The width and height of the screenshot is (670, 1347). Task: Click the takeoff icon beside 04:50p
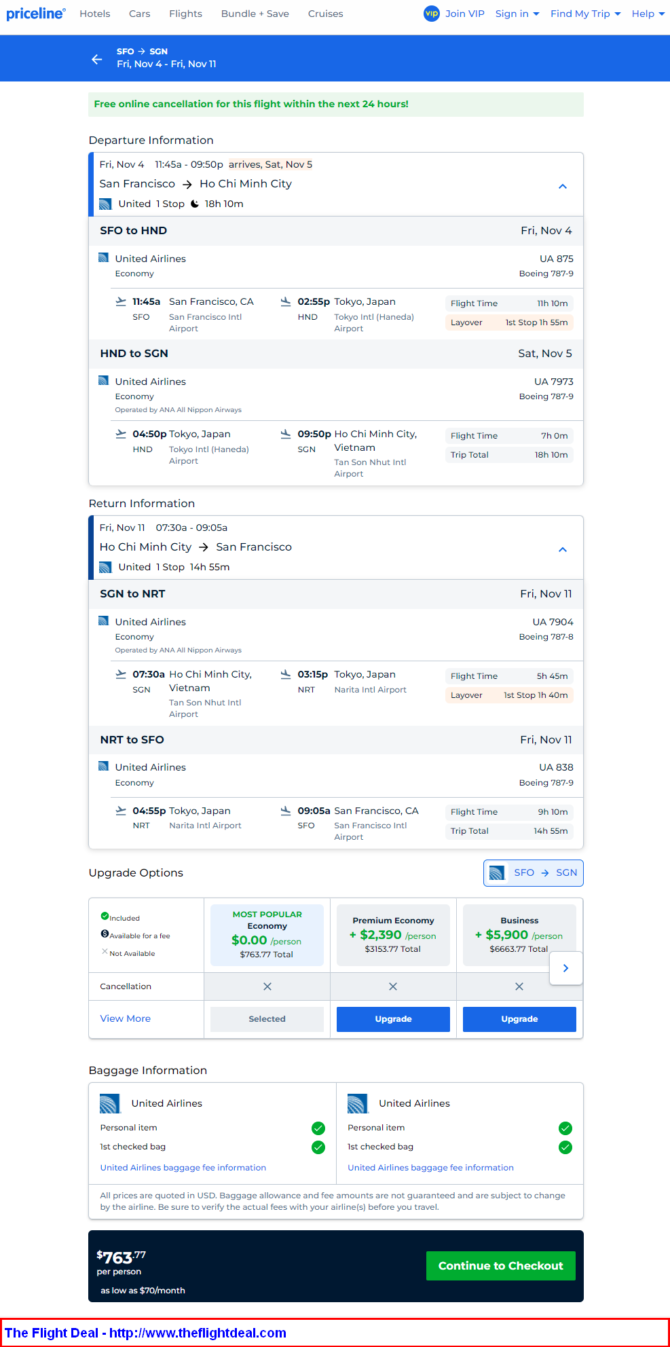coord(122,434)
